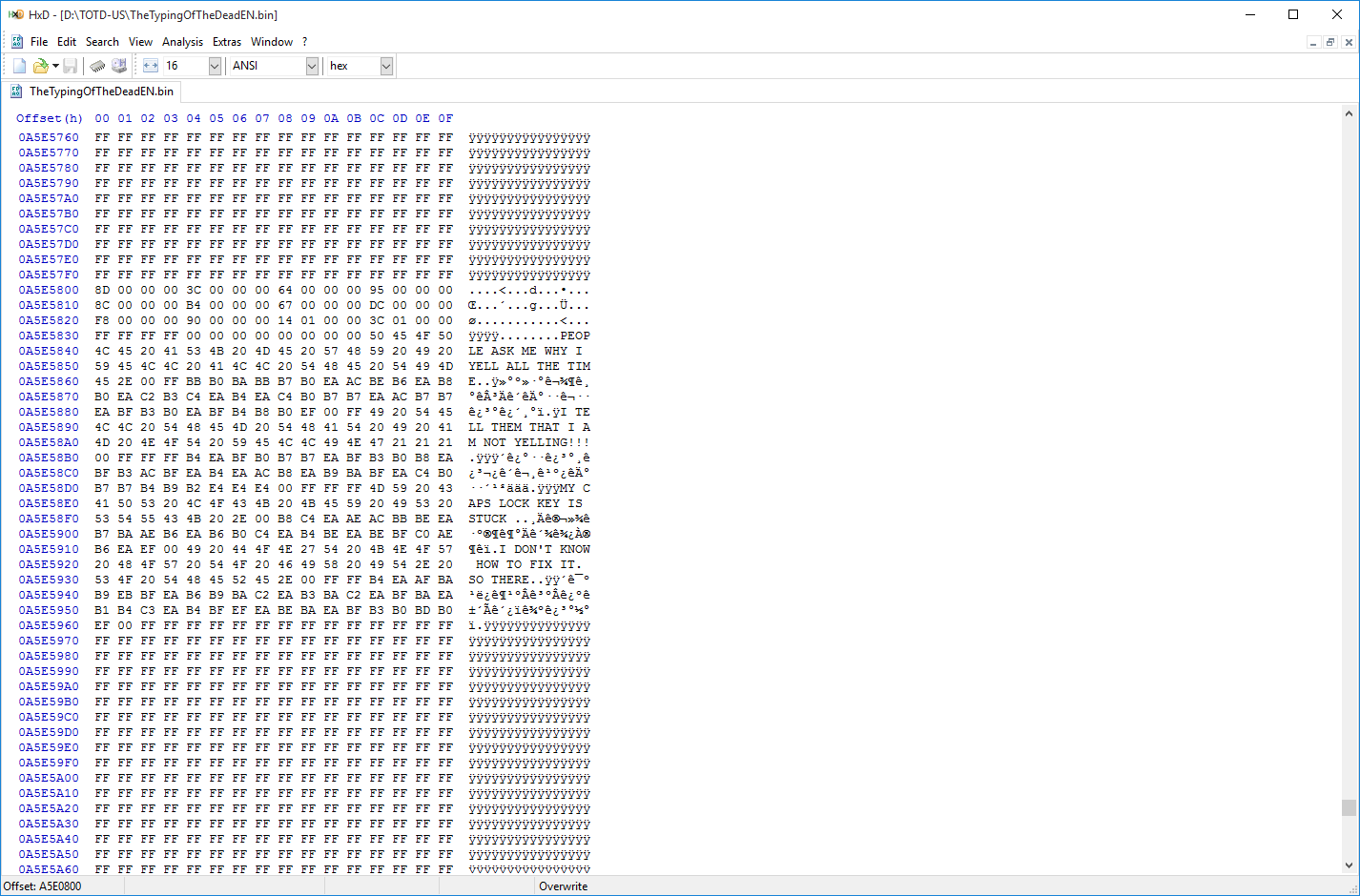
Task: Restore the inner document window
Action: tap(1330, 42)
